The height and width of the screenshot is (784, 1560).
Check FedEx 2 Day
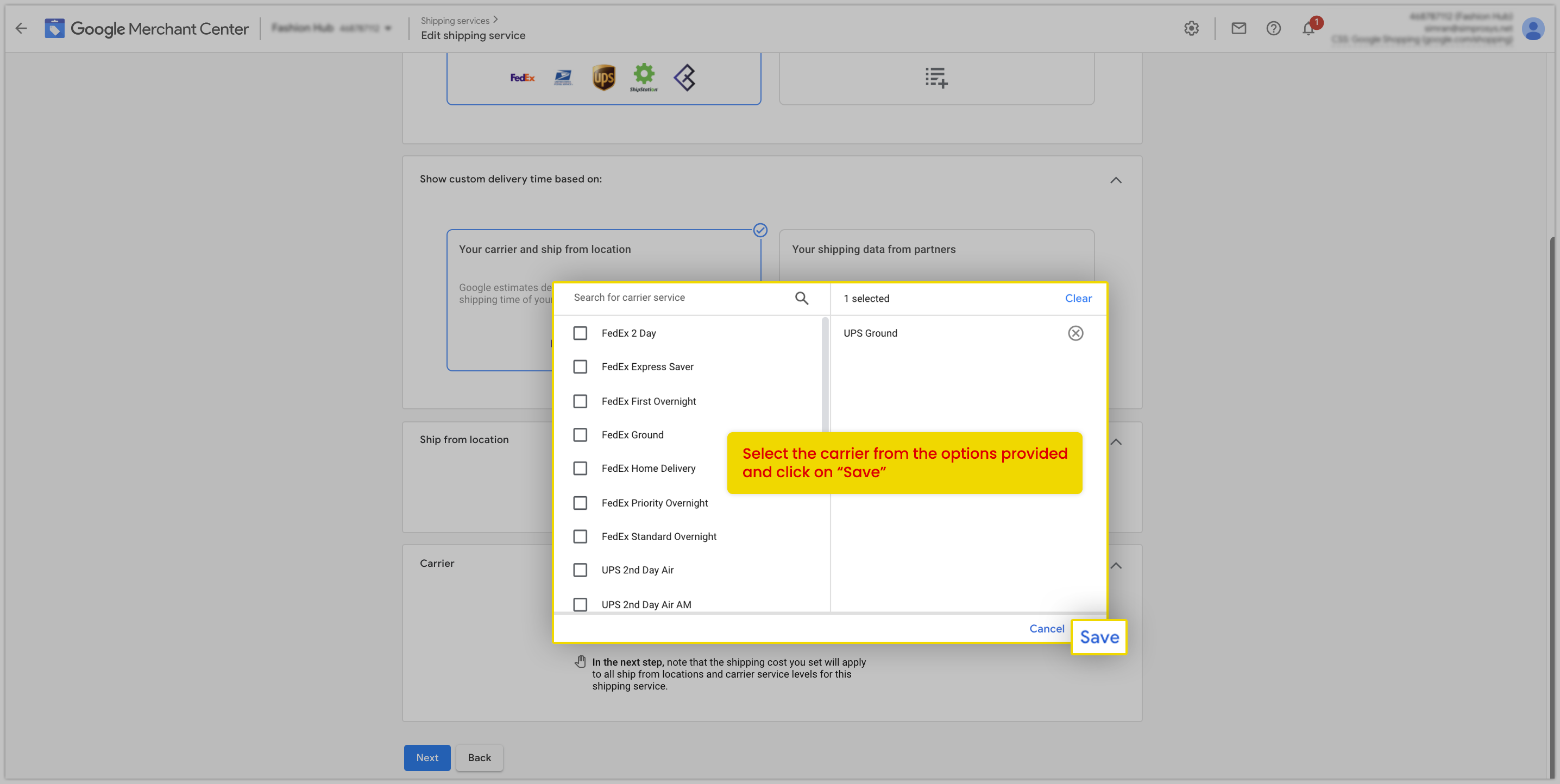[x=580, y=333]
